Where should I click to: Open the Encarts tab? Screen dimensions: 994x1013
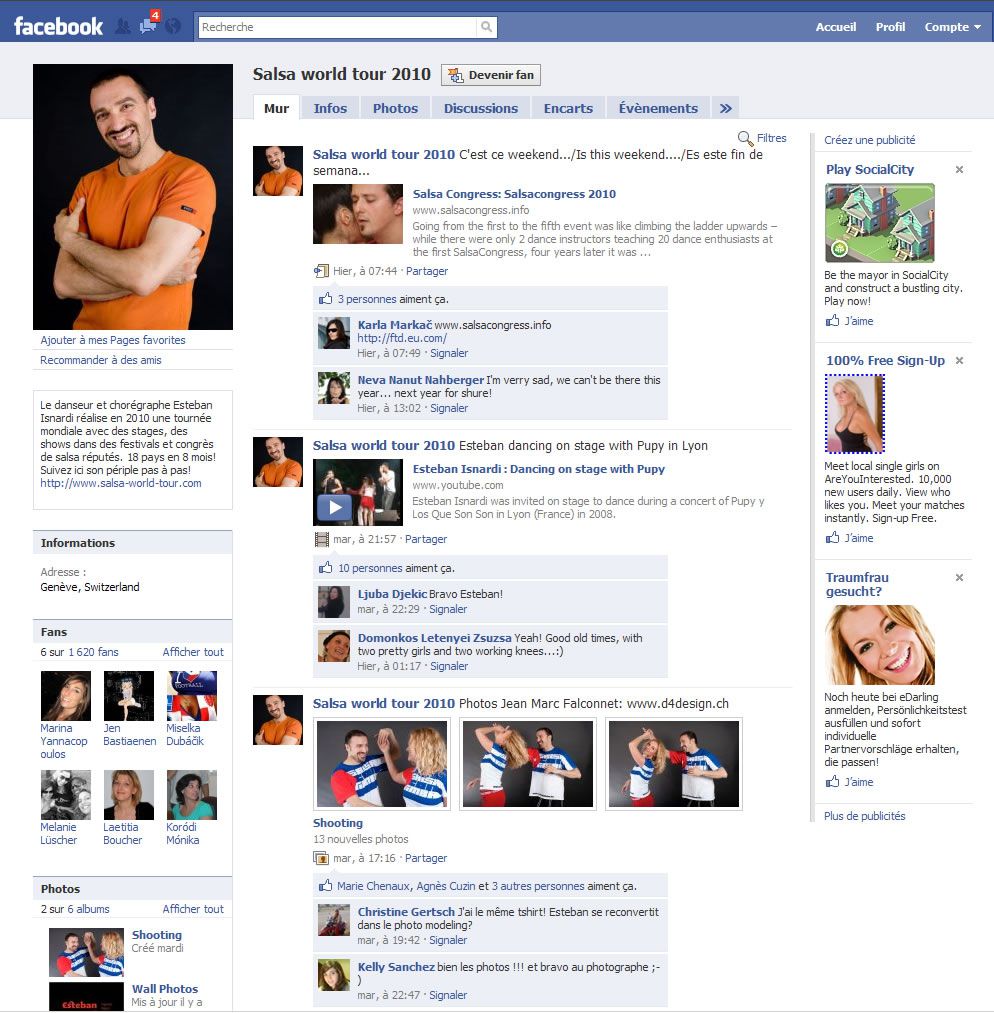click(x=568, y=109)
